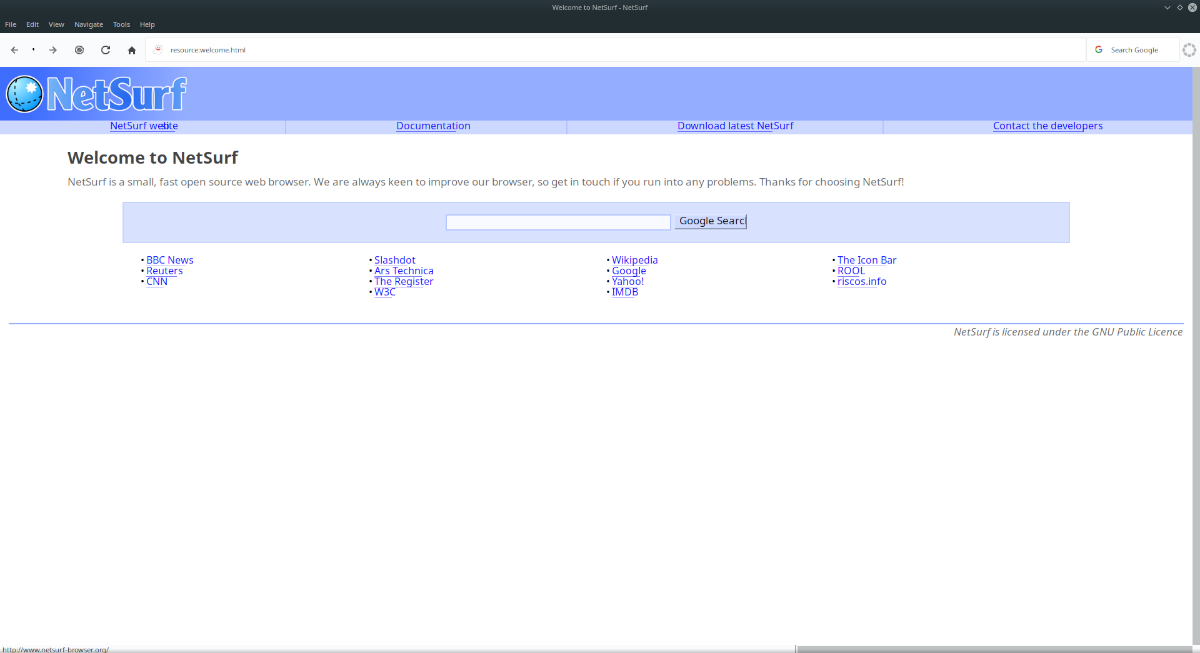Click the Google G icon in search field

coord(1098,48)
